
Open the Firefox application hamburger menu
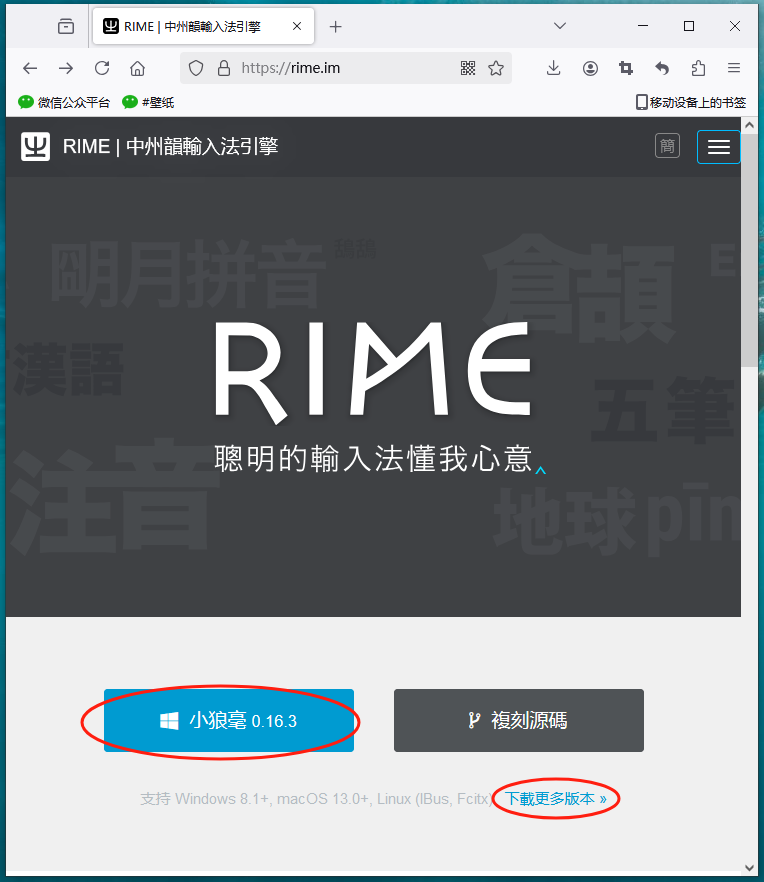734,68
